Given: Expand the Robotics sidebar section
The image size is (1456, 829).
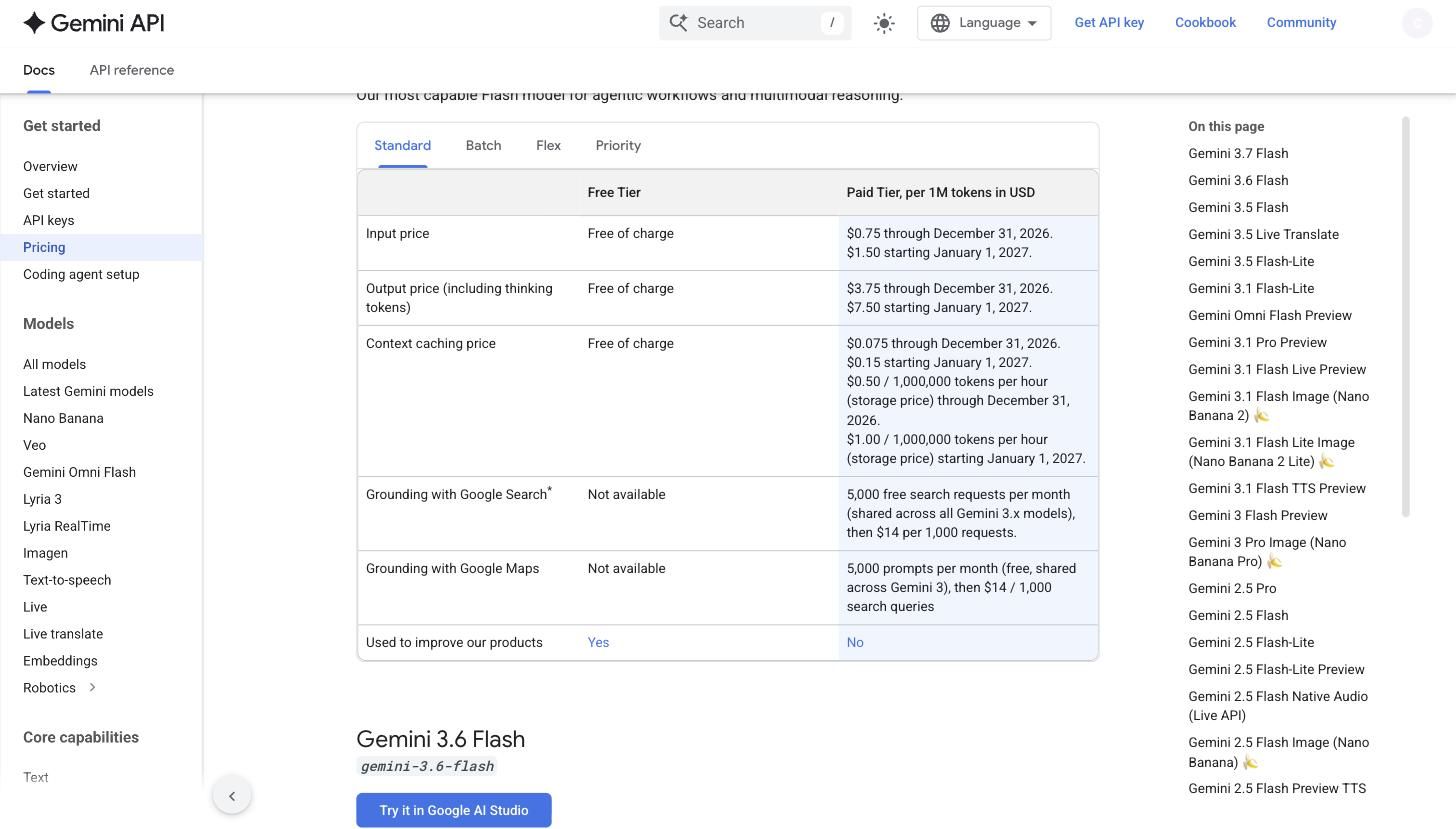Looking at the screenshot, I should click(x=92, y=687).
